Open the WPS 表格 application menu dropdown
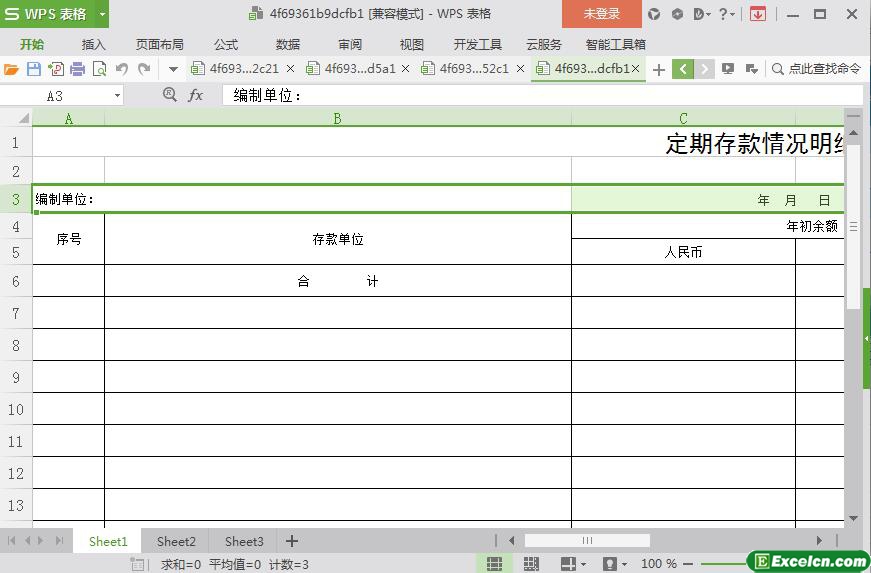The height and width of the screenshot is (573, 871). point(102,14)
